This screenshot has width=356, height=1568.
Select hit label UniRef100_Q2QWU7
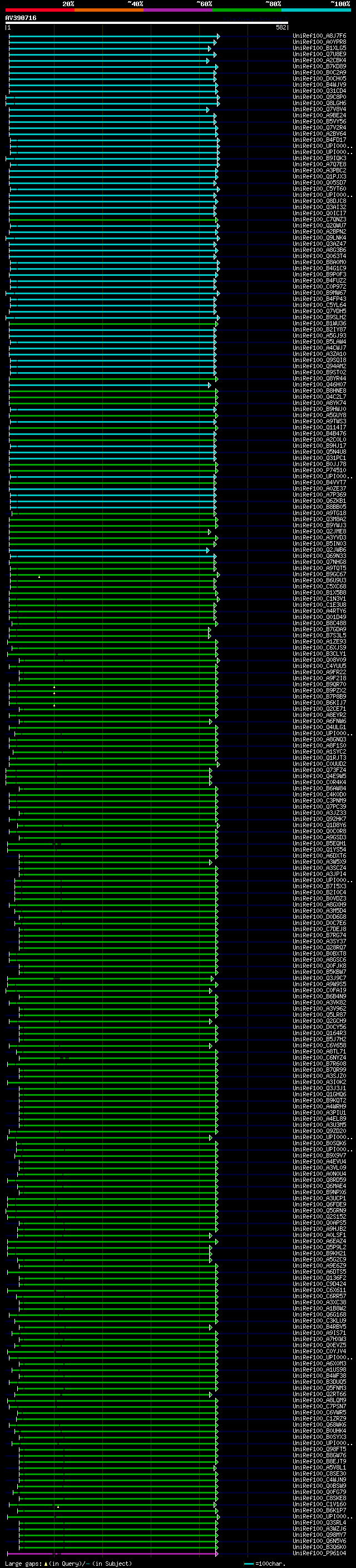click(319, 226)
